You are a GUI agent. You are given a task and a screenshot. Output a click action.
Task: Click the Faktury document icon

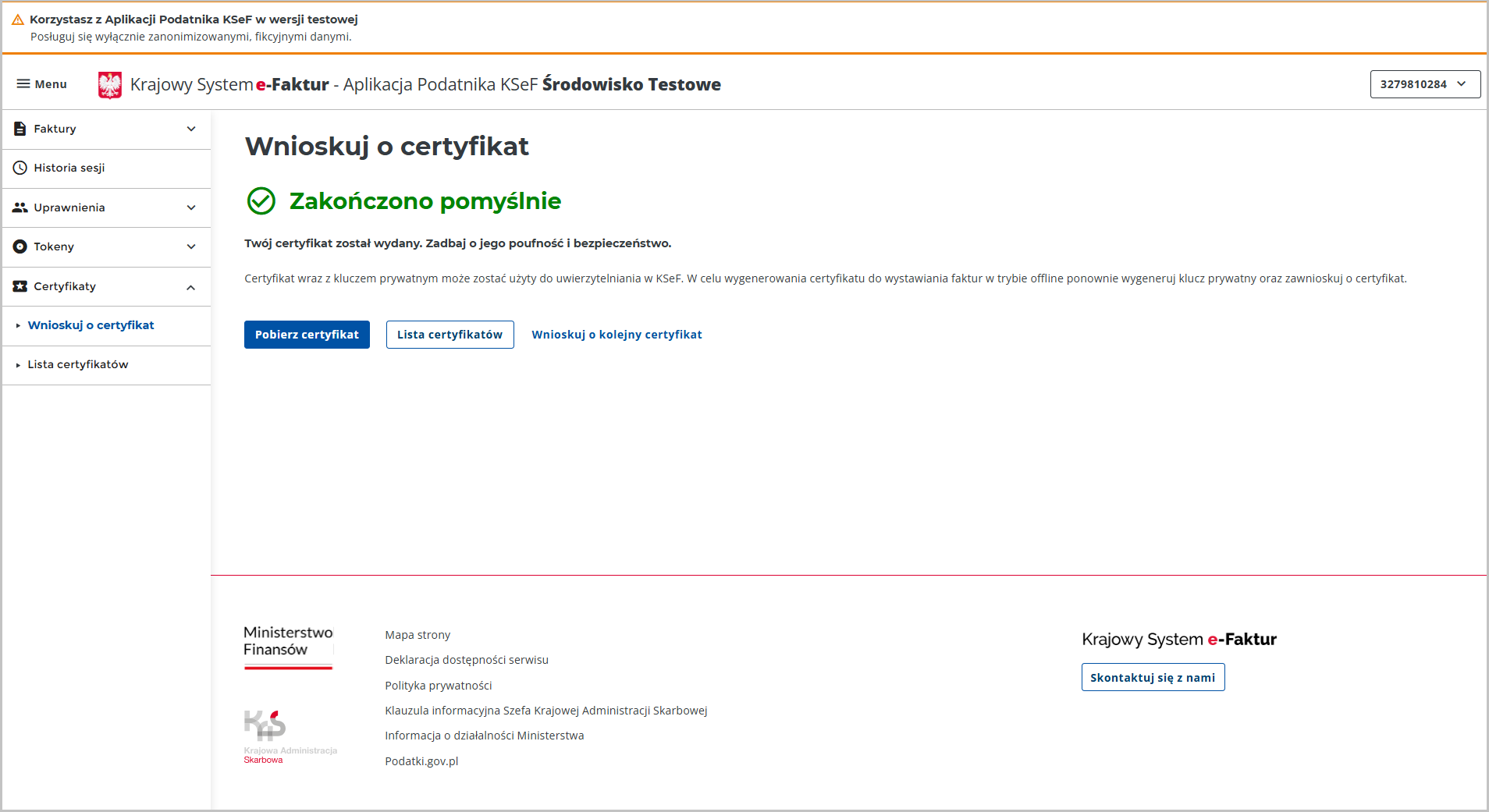(x=20, y=129)
